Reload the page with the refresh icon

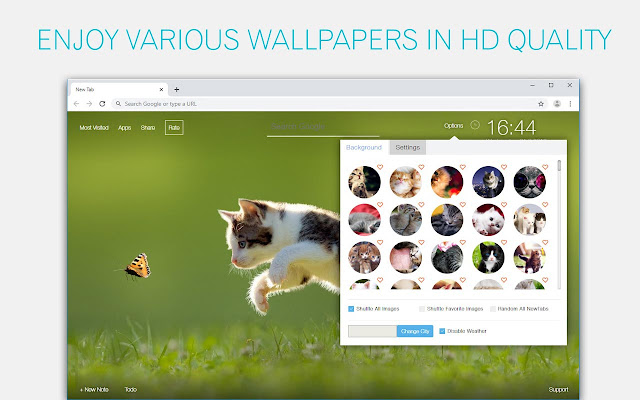(x=102, y=104)
